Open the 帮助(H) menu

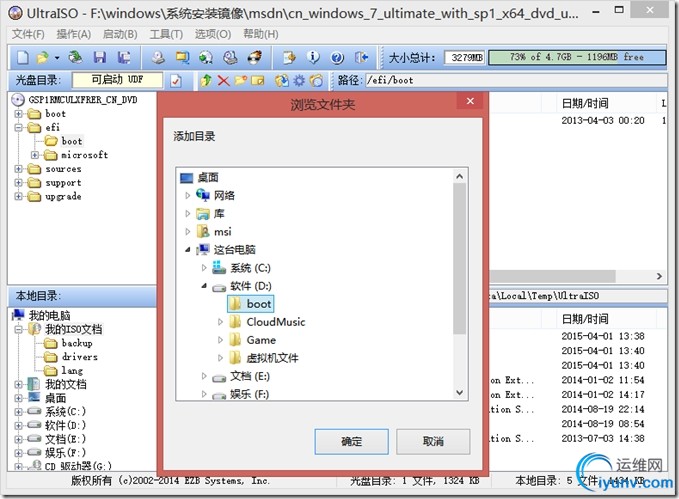(261, 34)
